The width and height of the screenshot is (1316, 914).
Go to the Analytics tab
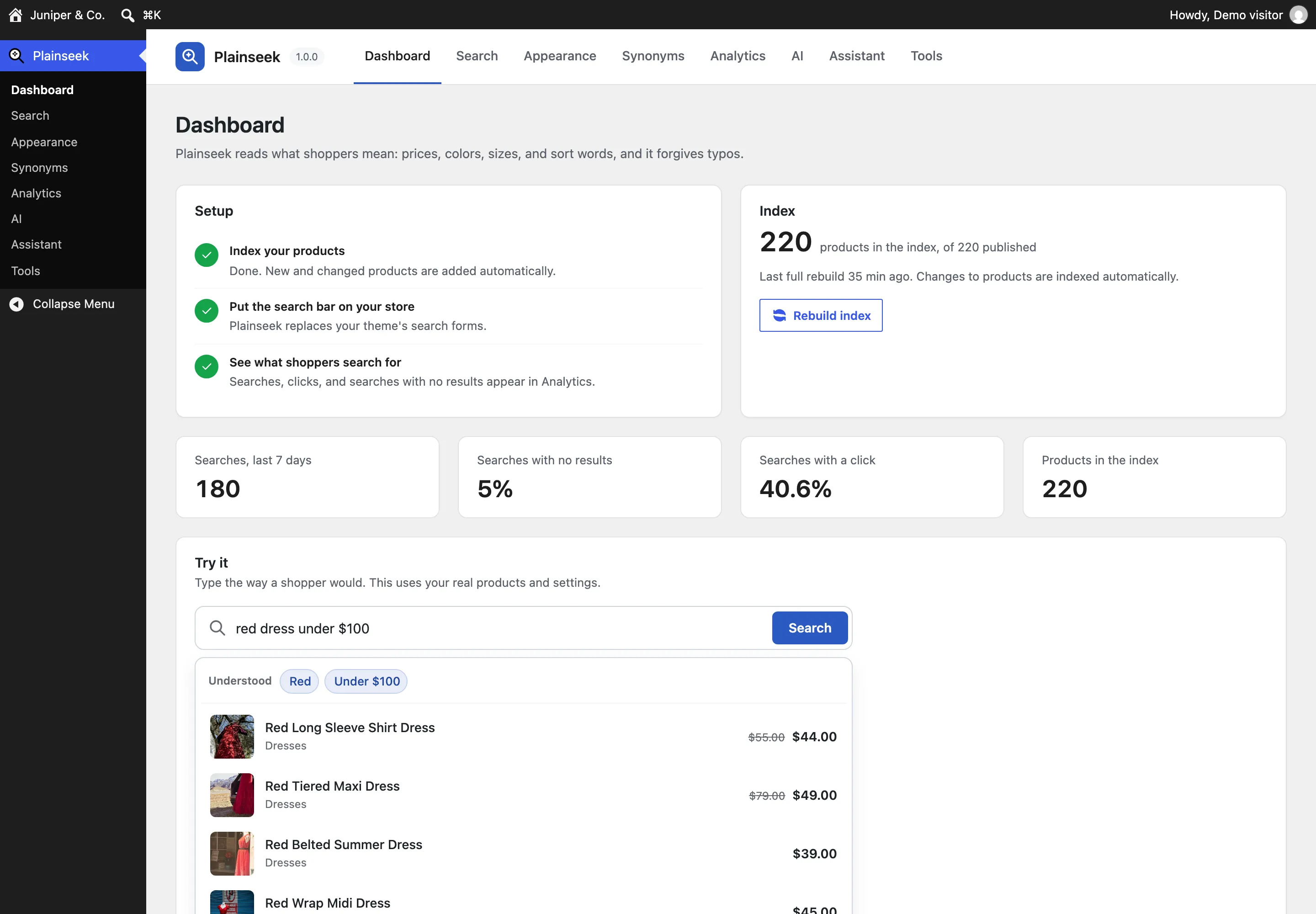[x=738, y=56]
